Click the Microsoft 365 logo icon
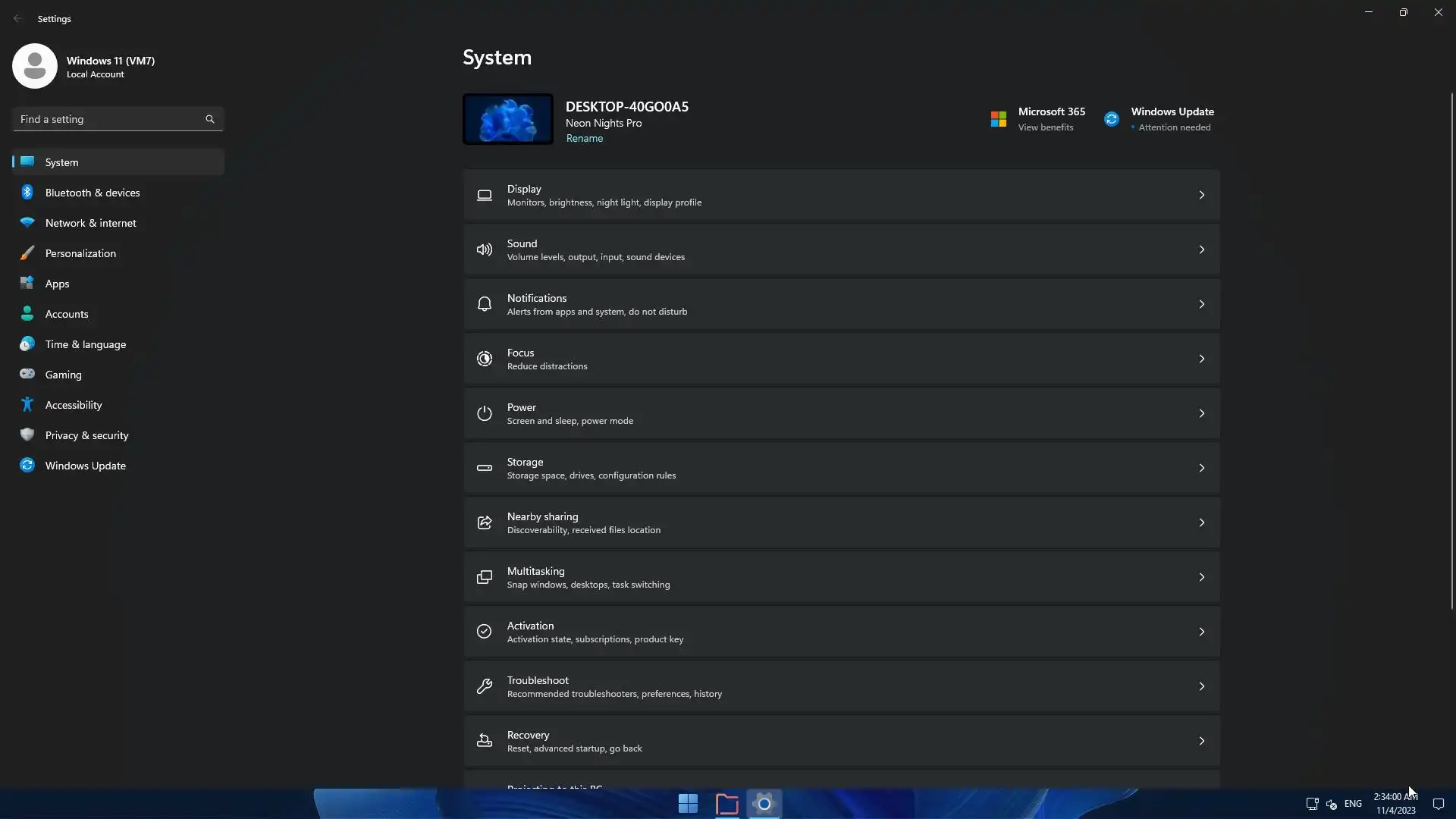The width and height of the screenshot is (1456, 819). [998, 119]
